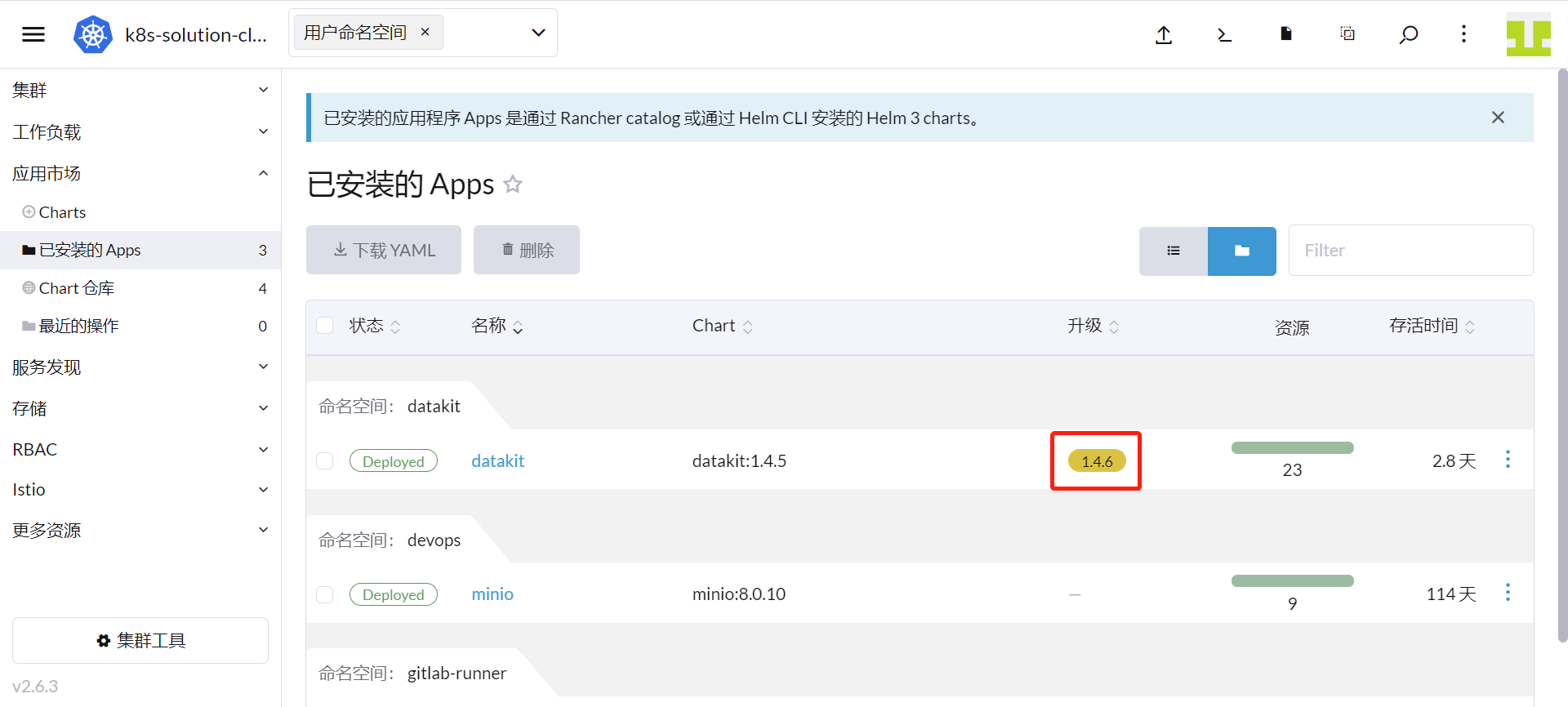The image size is (1568, 707).
Task: Click the 资源 column header
Action: point(1292,327)
